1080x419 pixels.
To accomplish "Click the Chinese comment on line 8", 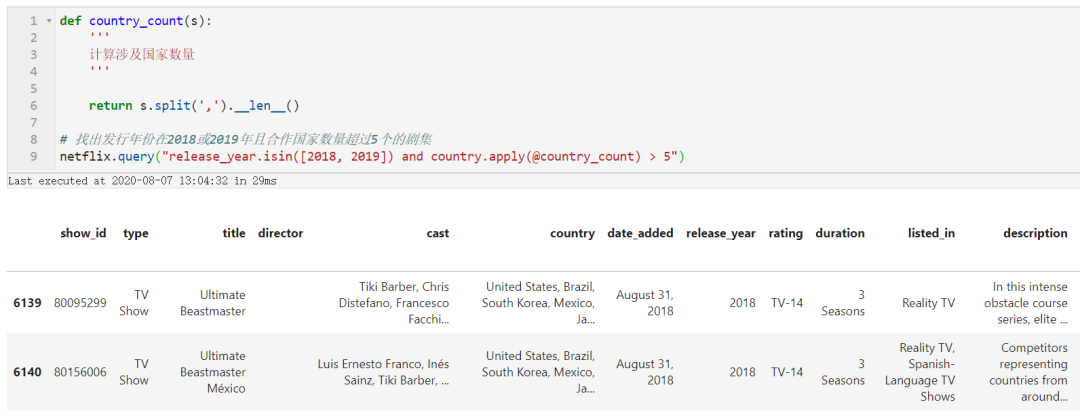I will pos(246,140).
